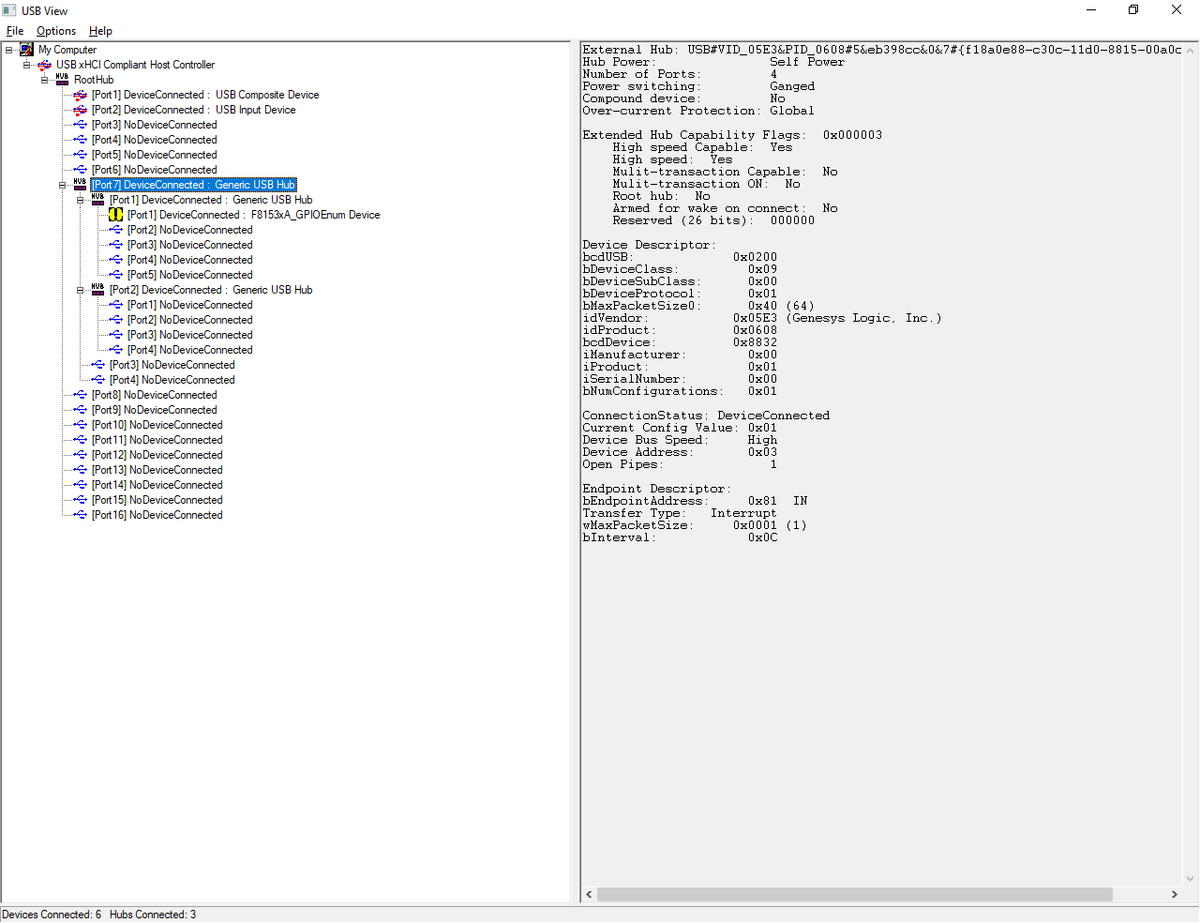Select F8153xA_GPIOEnum Device entry
Image resolution: width=1200 pixels, height=923 pixels.
point(254,214)
